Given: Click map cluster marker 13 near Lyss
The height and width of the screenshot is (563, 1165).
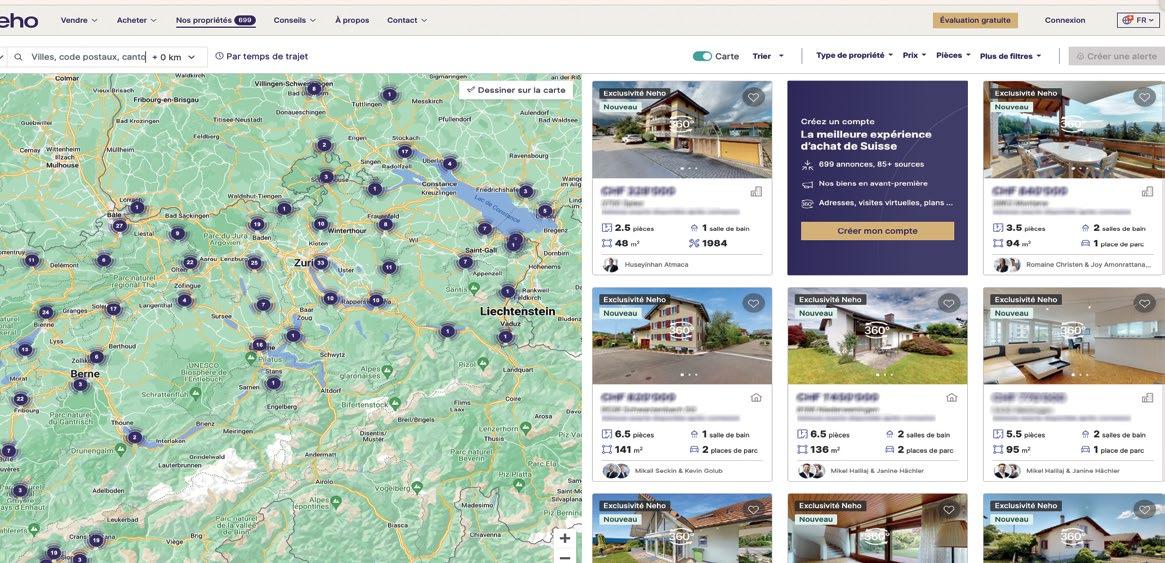Looking at the screenshot, I should [25, 349].
